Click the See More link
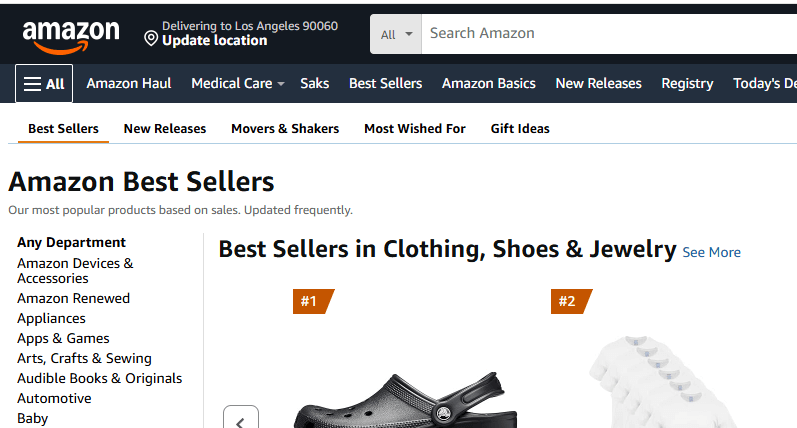 pos(711,252)
